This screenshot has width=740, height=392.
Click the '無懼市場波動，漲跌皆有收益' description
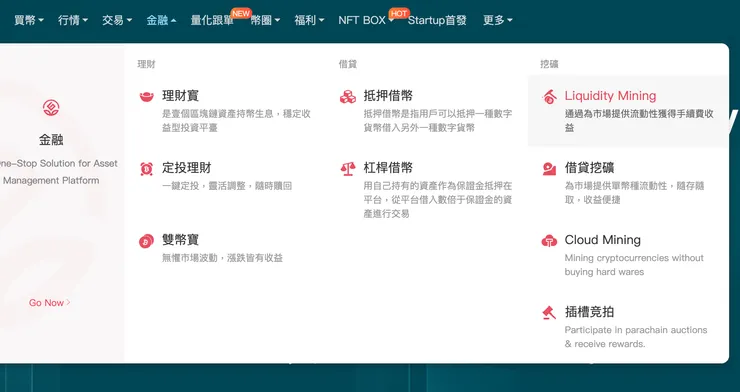[x=222, y=258]
